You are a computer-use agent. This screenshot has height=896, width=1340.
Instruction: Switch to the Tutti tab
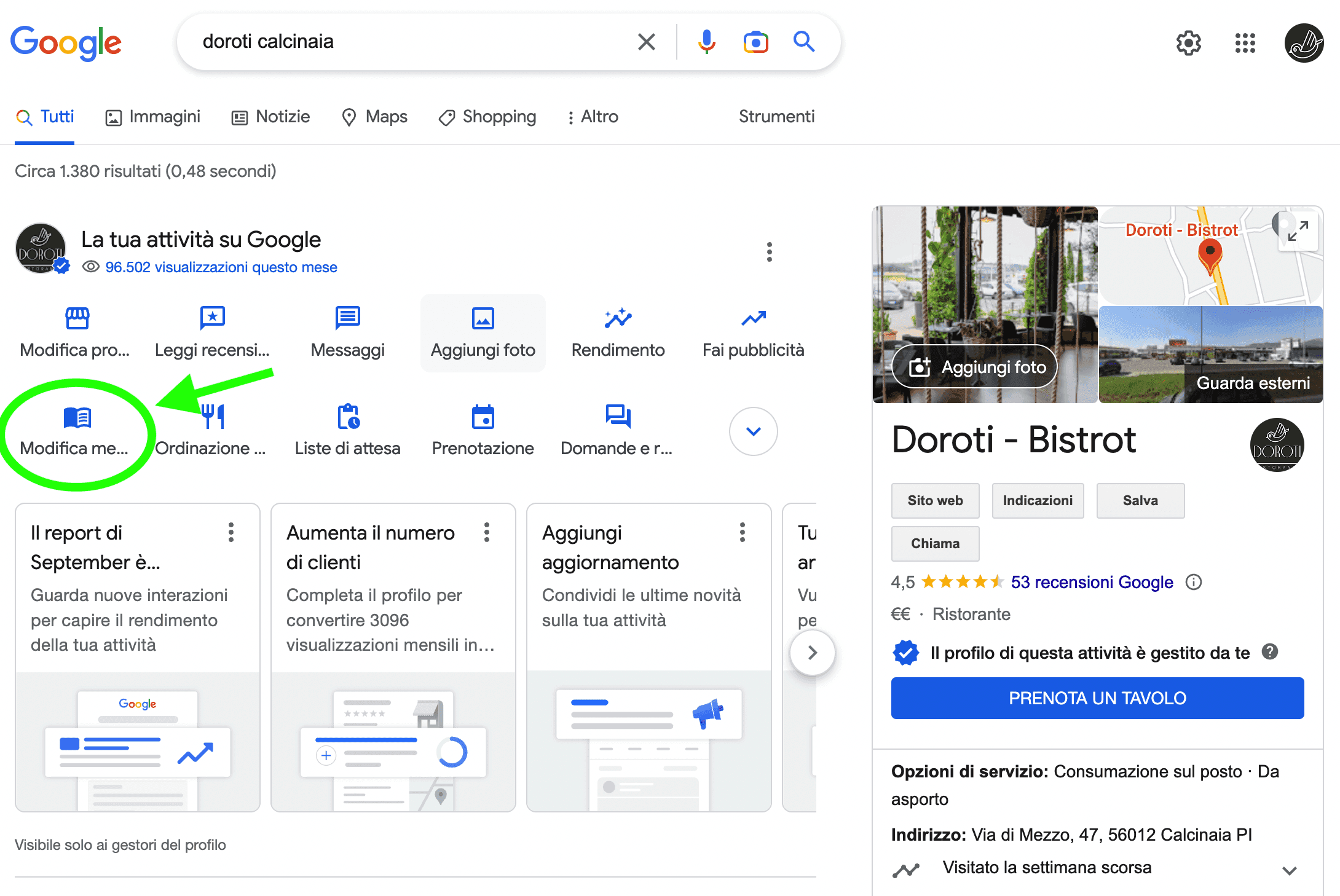point(45,117)
